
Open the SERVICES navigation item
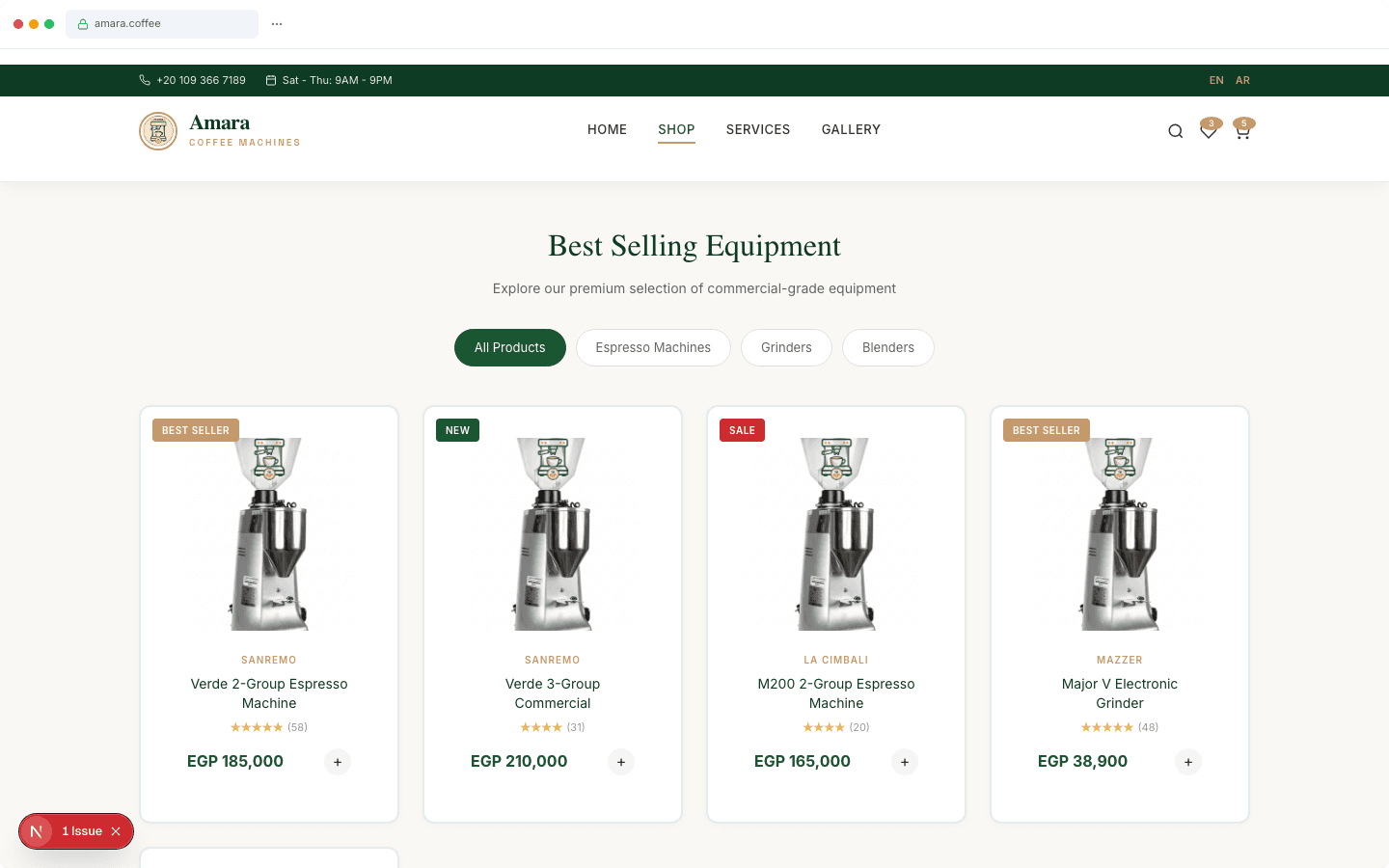[x=758, y=129]
